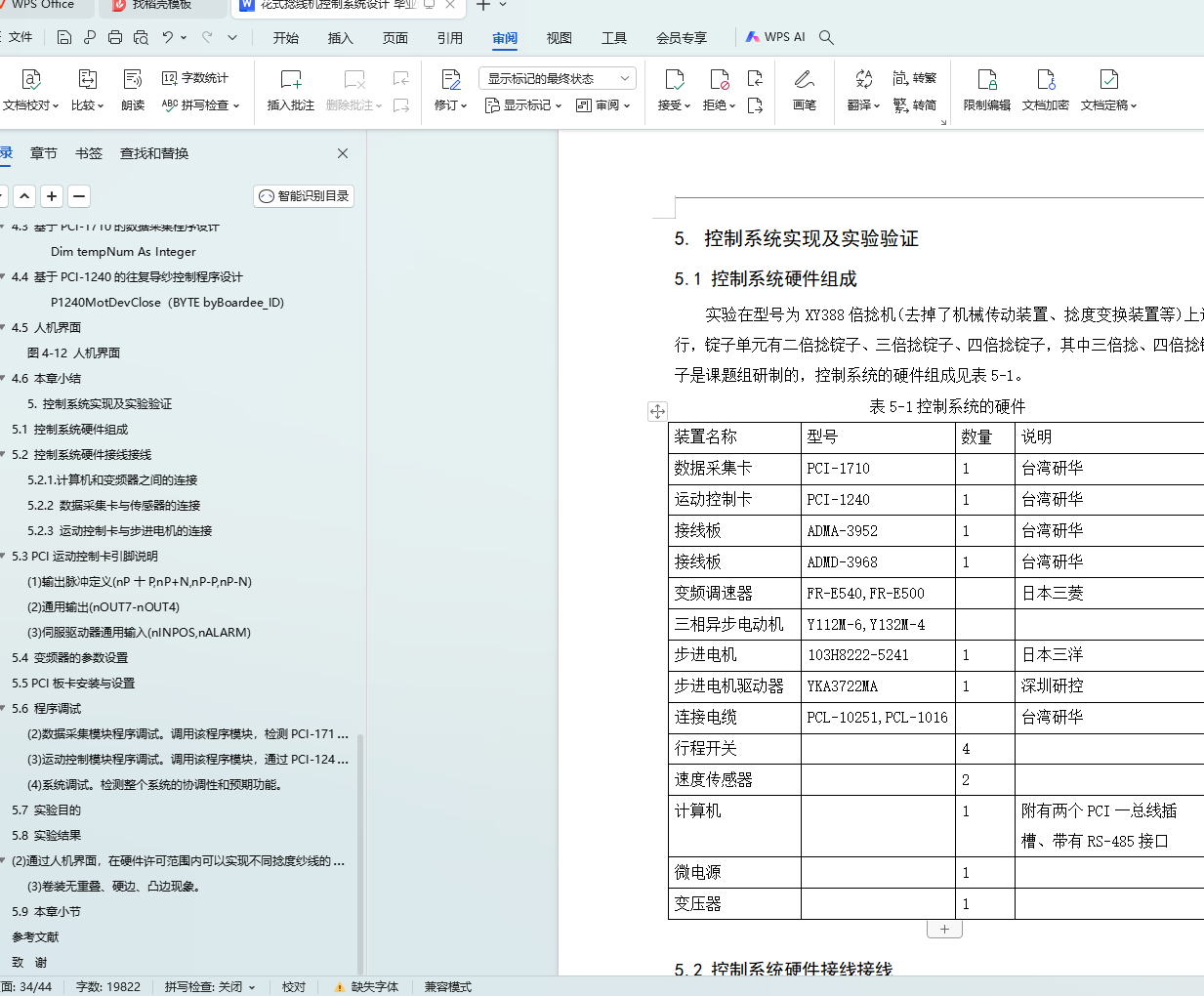1204x996 pixels.
Task: Open the 视图 ribbon tab
Action: 560,38
